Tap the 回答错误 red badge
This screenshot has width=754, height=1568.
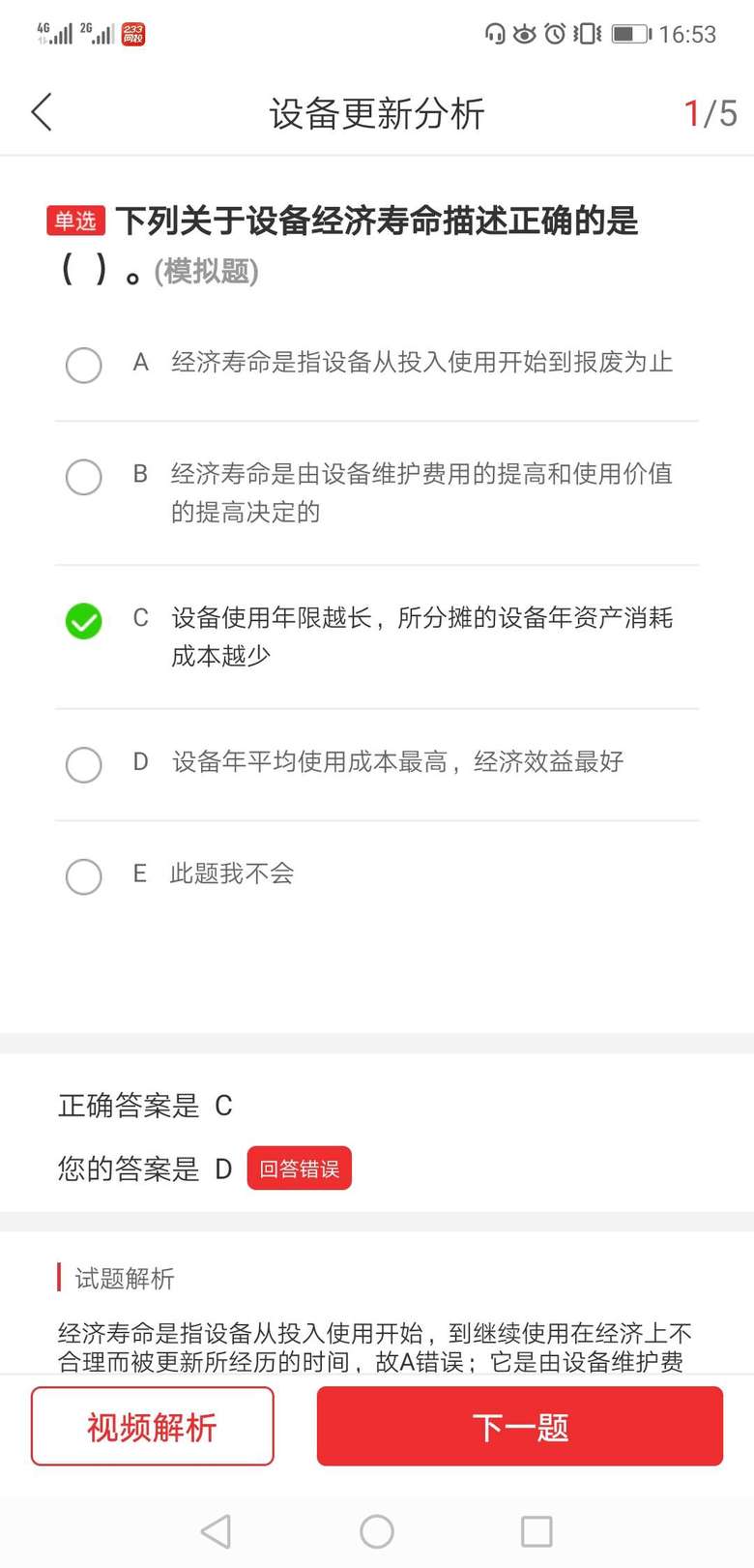point(300,1169)
